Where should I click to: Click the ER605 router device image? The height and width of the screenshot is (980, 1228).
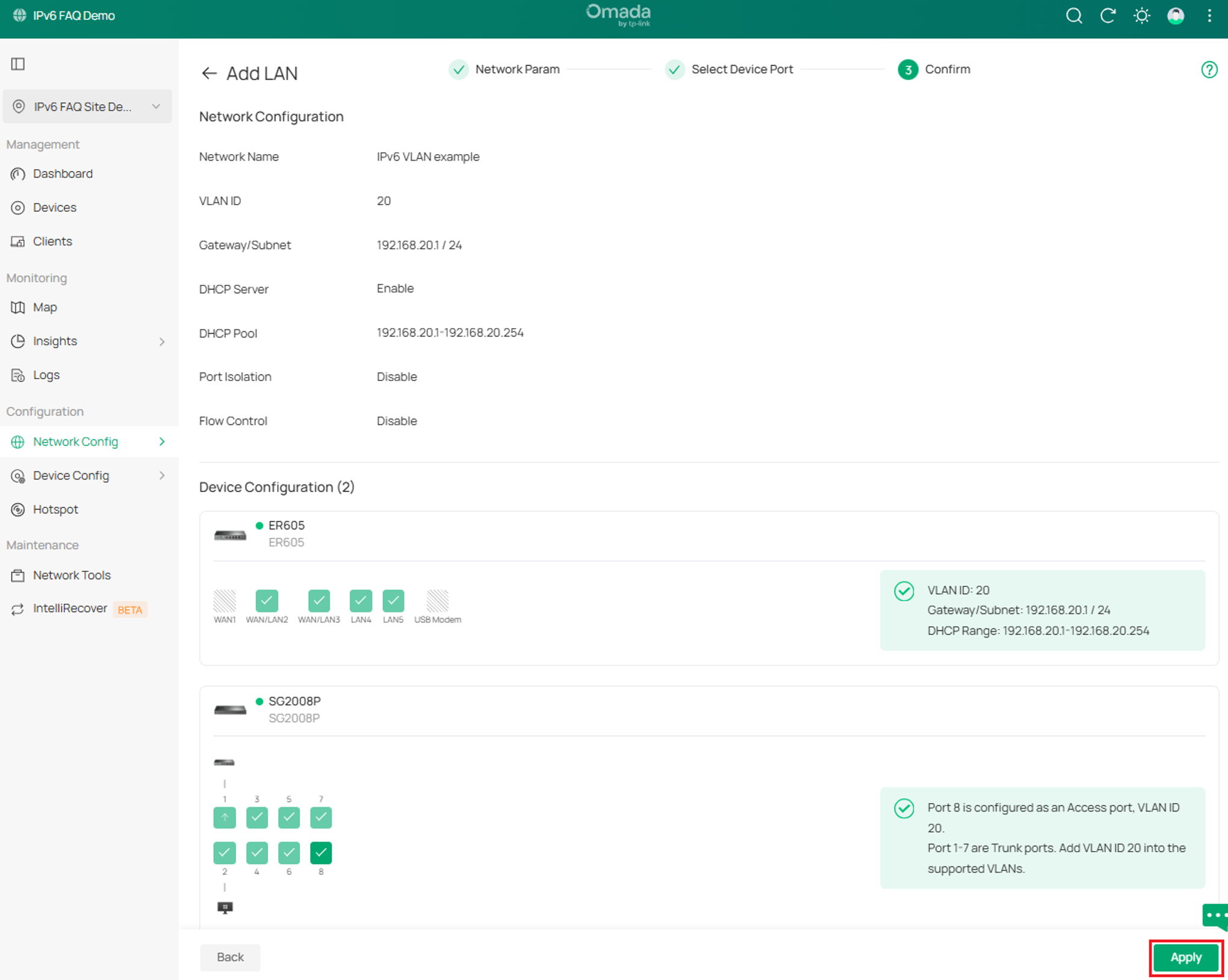[x=230, y=535]
